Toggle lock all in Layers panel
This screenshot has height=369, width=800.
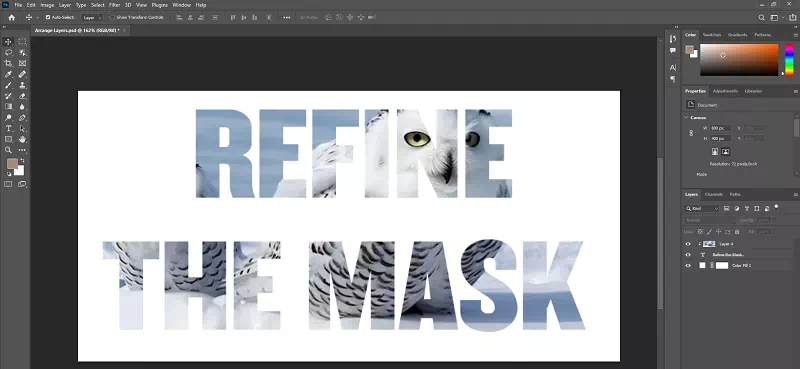[x=737, y=232]
